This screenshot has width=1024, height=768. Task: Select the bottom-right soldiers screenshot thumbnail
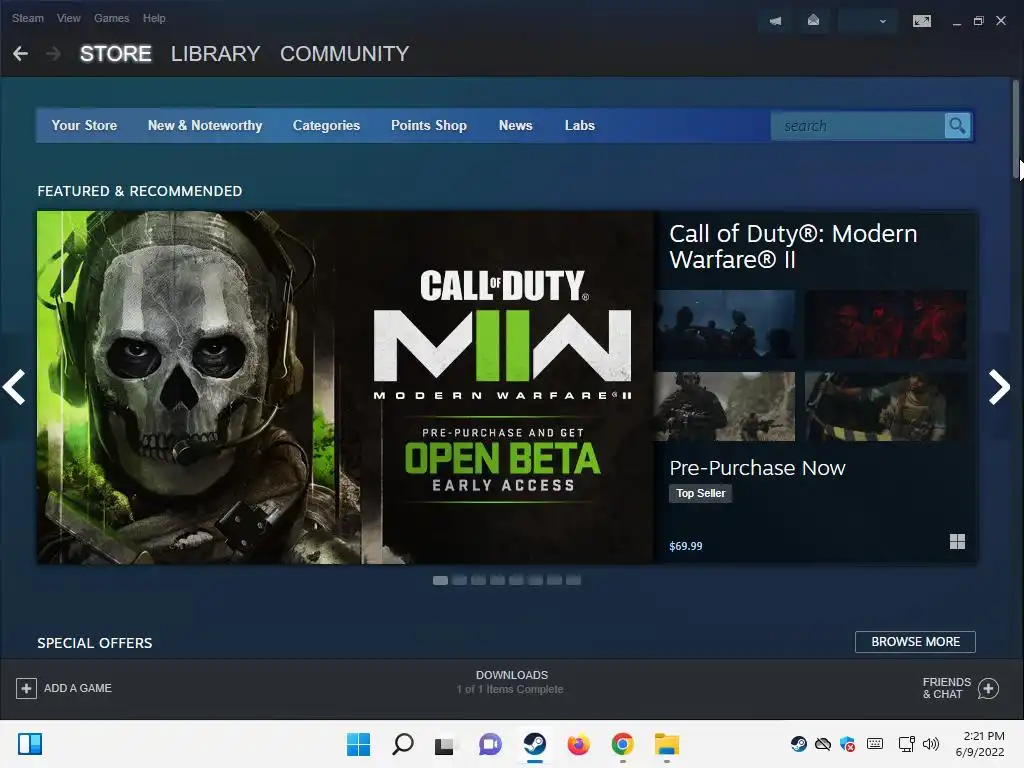[886, 406]
